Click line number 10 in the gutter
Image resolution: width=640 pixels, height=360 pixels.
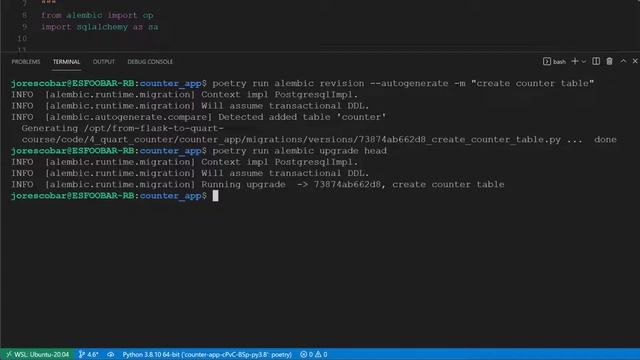(x=22, y=39)
